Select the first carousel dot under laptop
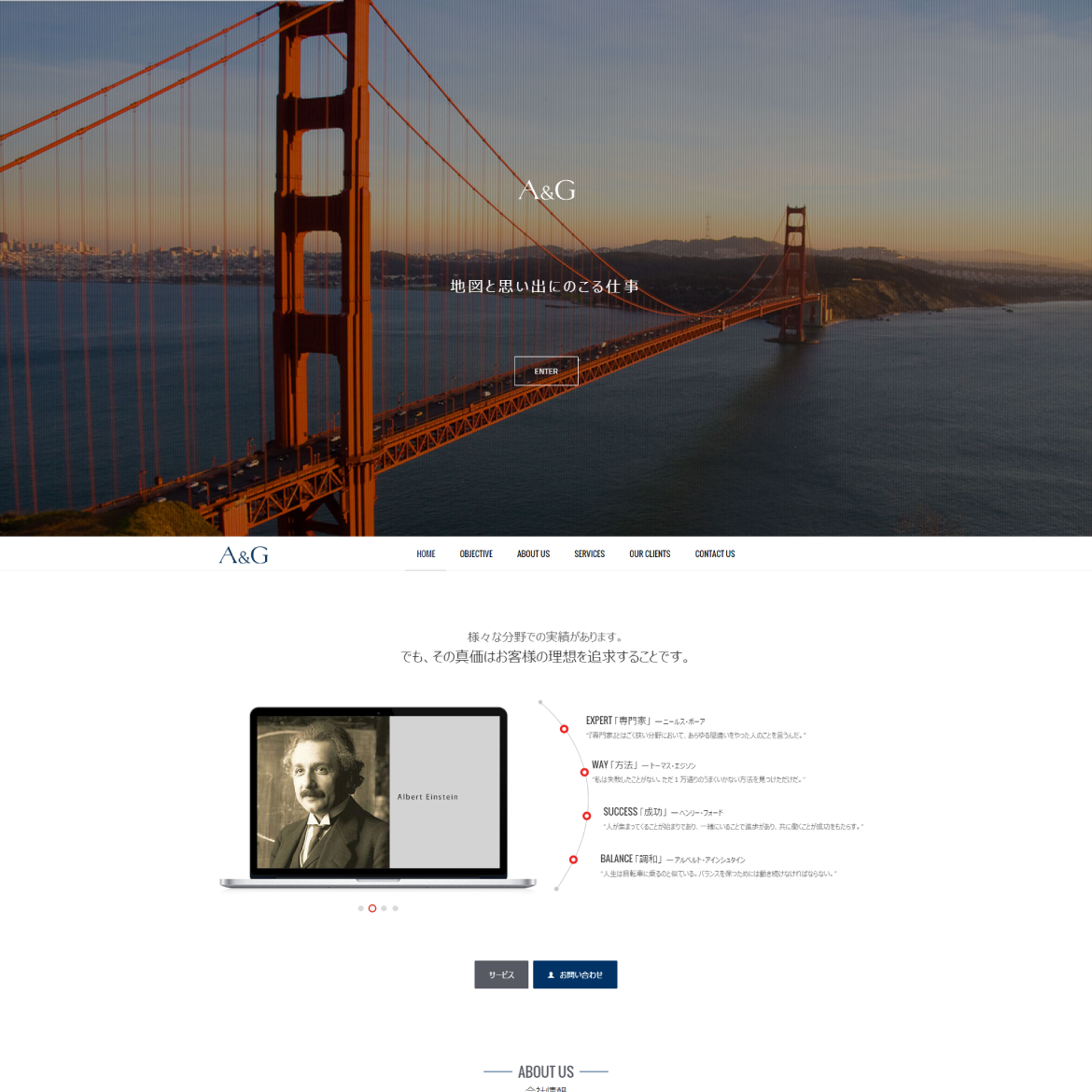 click(x=361, y=908)
